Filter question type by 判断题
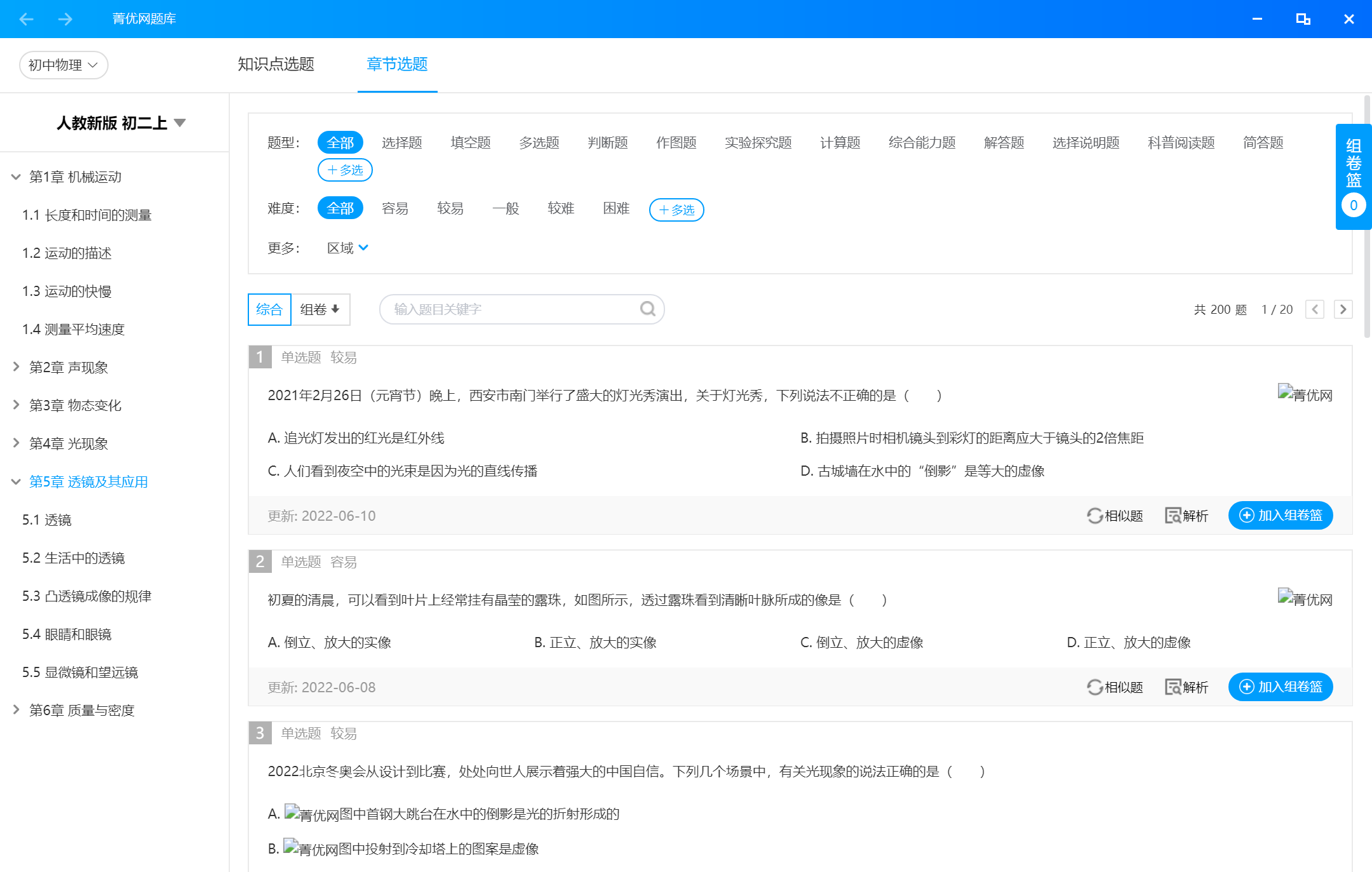 608,142
